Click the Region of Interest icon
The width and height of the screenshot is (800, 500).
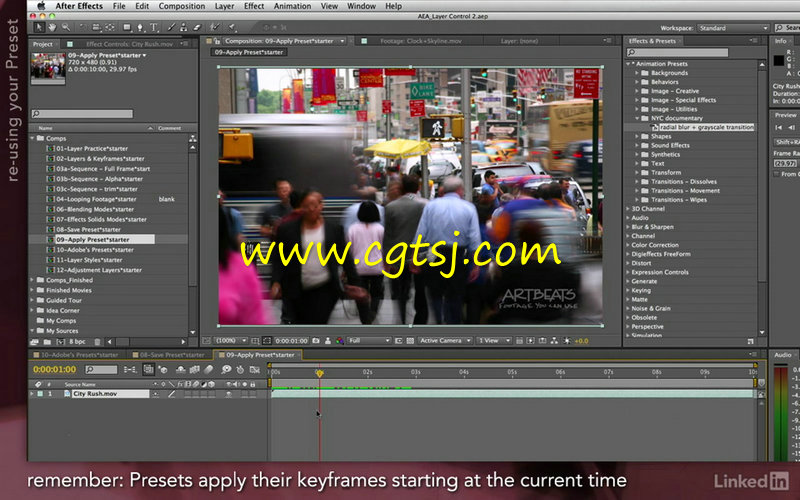tap(399, 341)
